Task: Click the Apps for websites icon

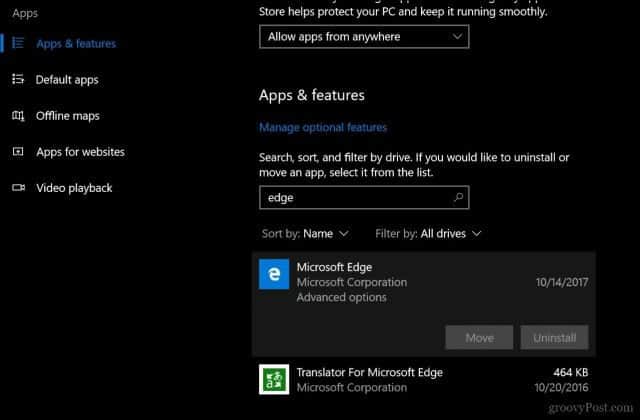Action: click(18, 151)
